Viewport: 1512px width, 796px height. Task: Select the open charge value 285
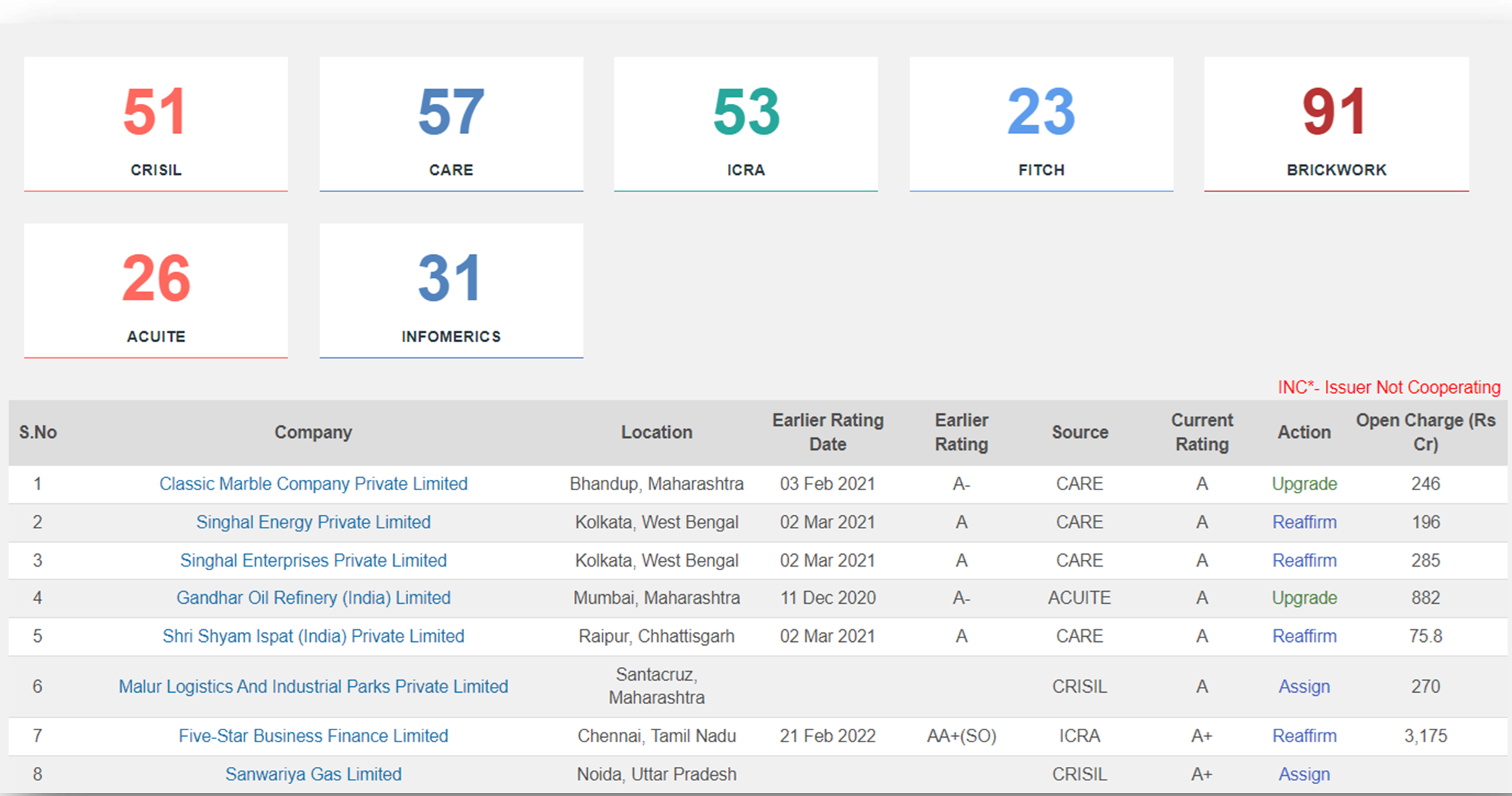[x=1426, y=561]
